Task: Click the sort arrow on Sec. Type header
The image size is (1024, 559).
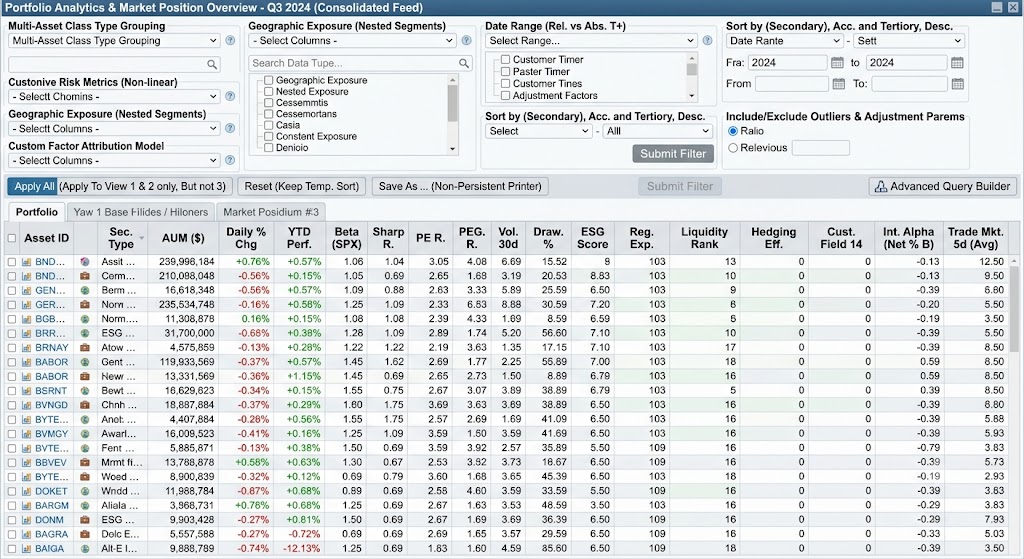Action: coord(142,238)
